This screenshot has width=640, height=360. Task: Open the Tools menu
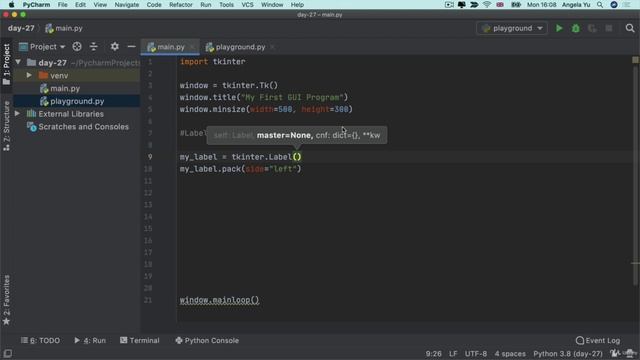coord(226,5)
